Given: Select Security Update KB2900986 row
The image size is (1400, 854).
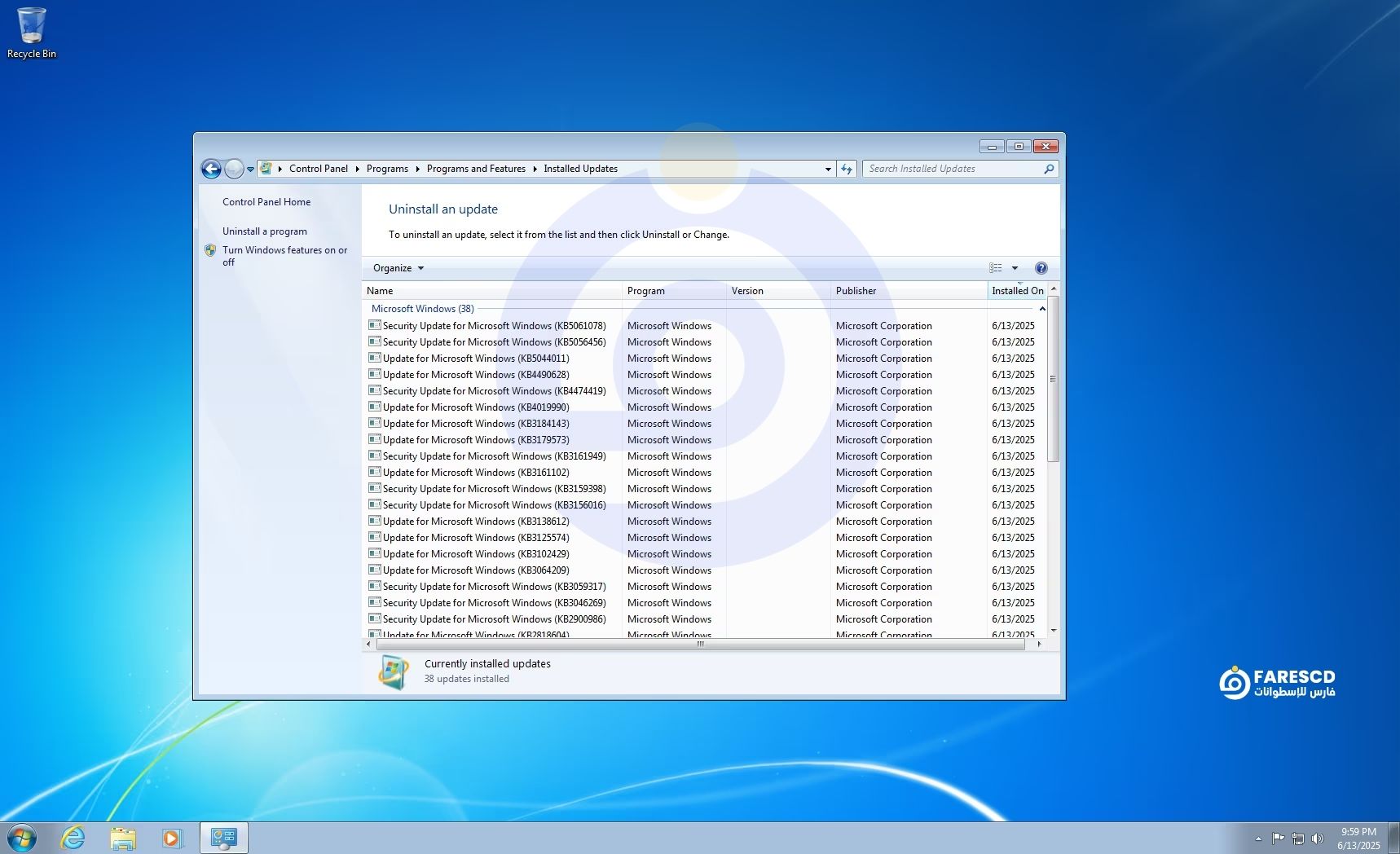Looking at the screenshot, I should [704, 619].
